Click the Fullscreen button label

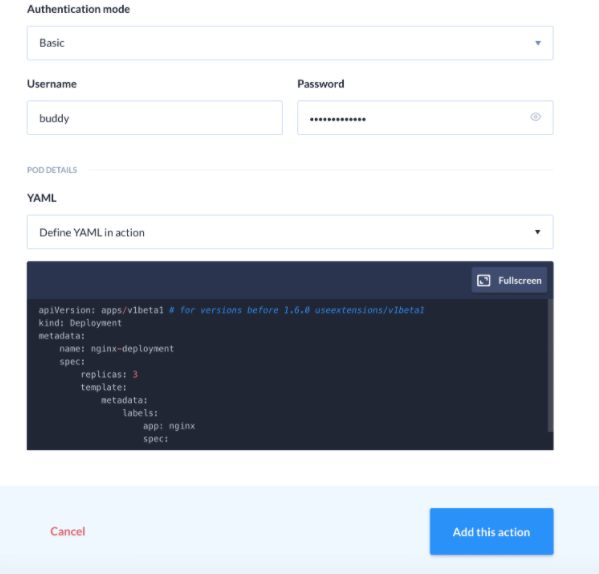520,281
